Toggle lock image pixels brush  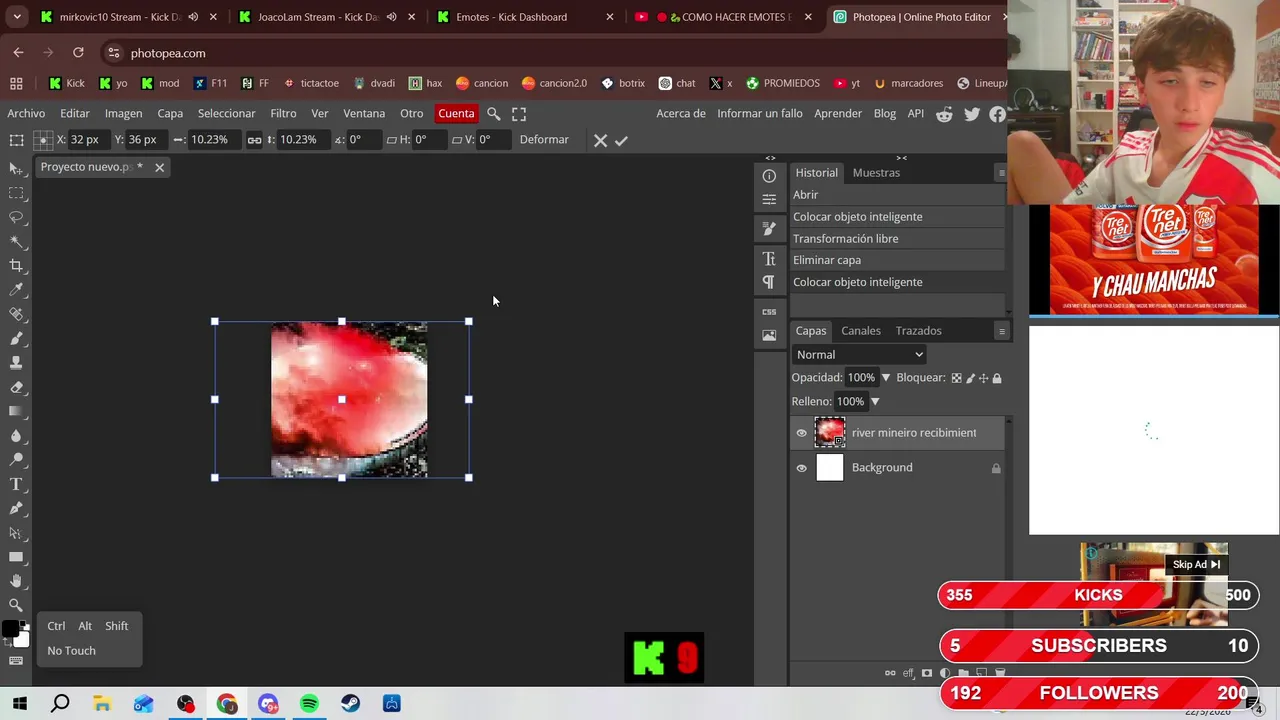(970, 378)
